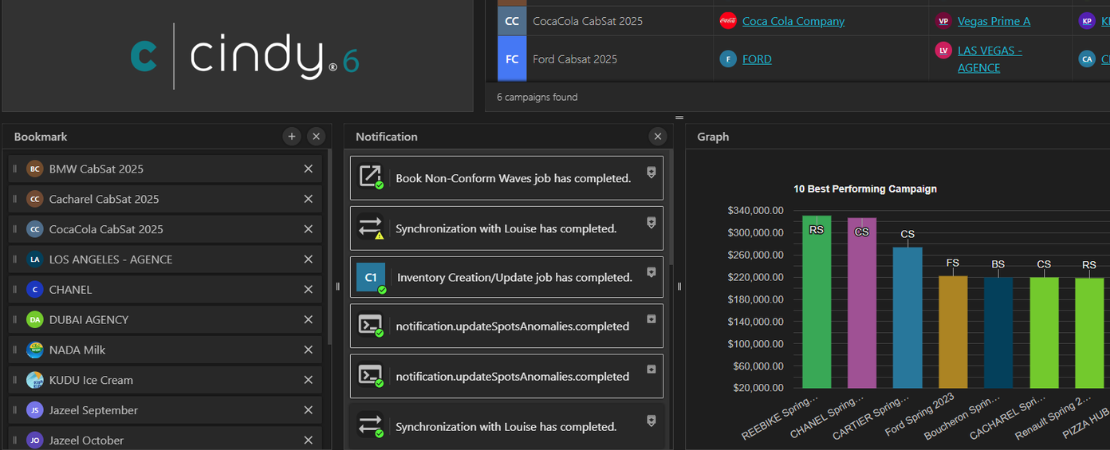Viewport: 1110px width, 450px height.
Task: Open the FORD advertiser link
Action: point(757,59)
